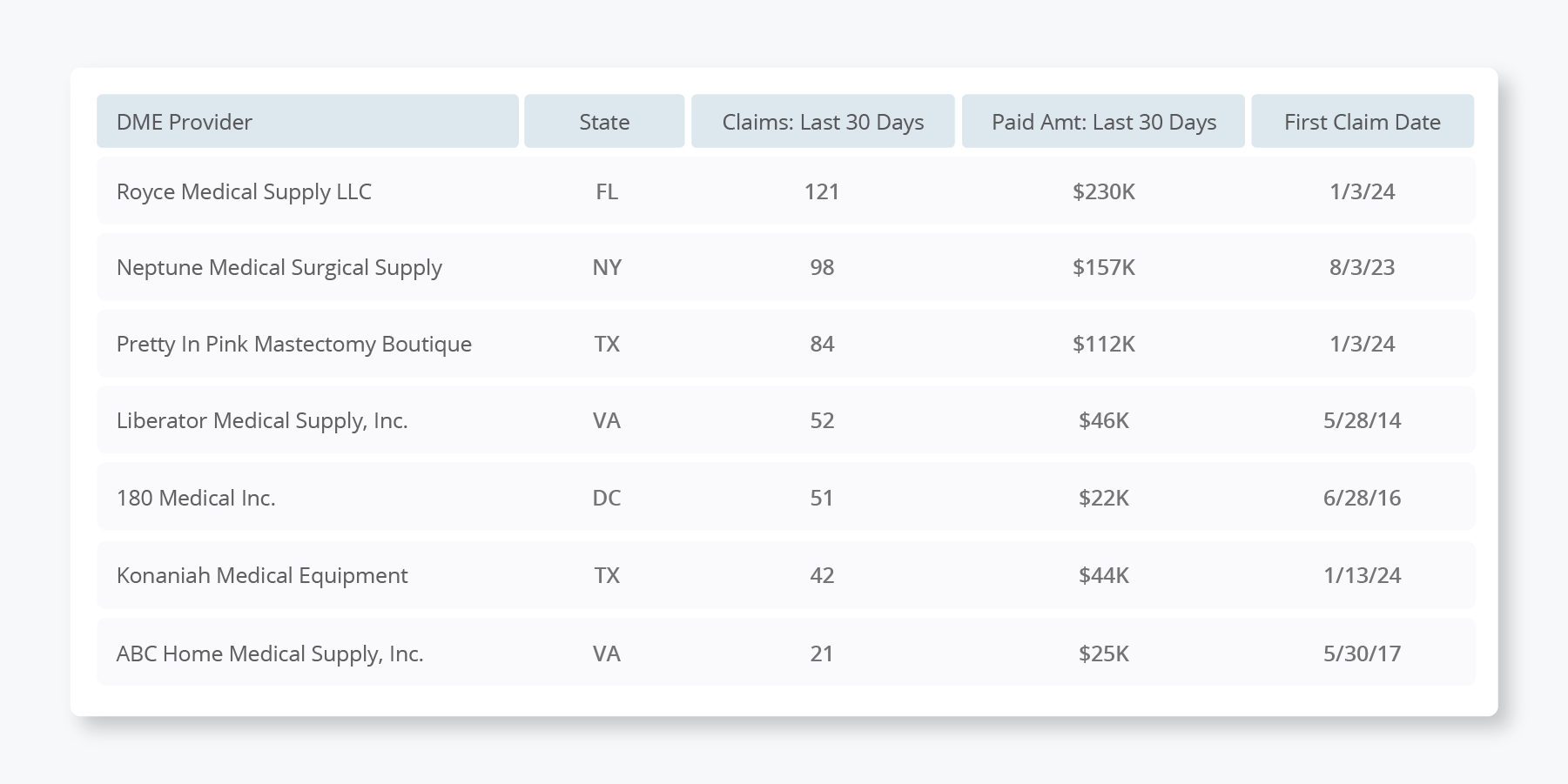Click the $46K paid amount

coord(1104,420)
